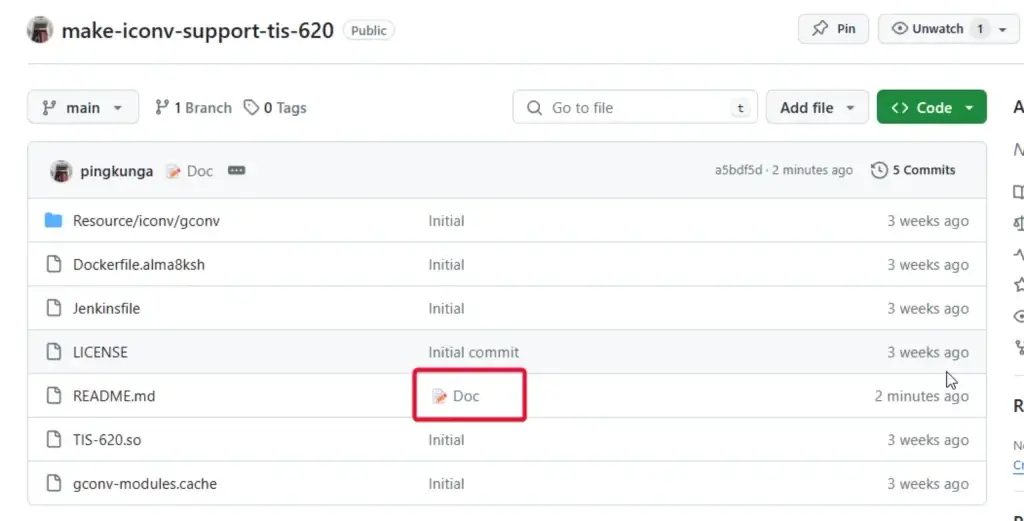1024x521 pixels.
Task: Open the Initial commit link in Jenkinsfile row
Action: [446, 308]
